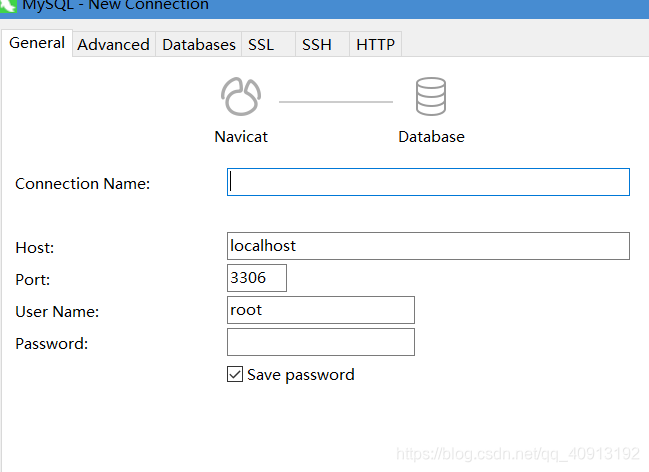
Task: Click the 'Host:' label
Action: (34, 248)
